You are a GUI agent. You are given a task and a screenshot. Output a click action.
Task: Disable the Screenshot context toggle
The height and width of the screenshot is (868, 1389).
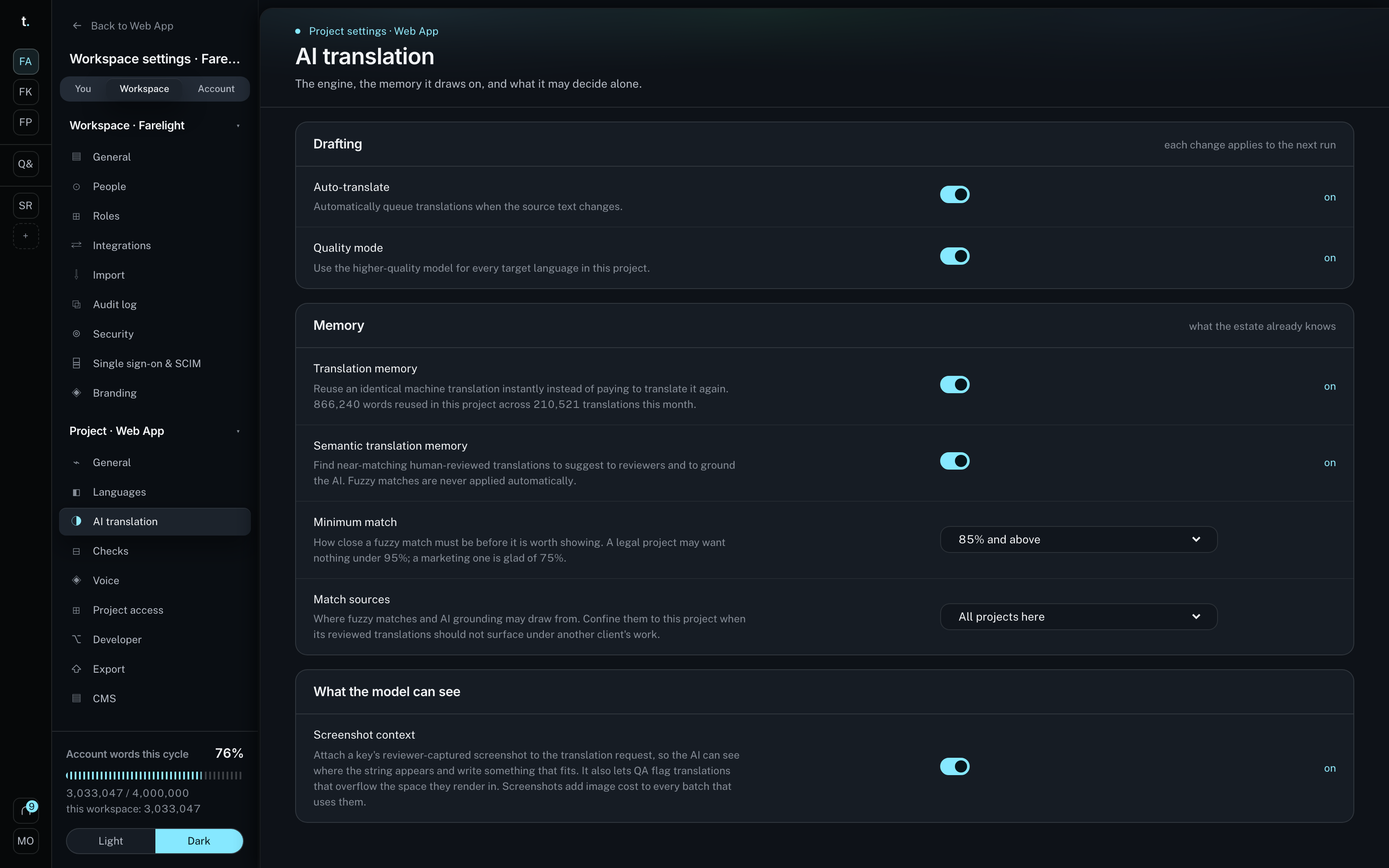[955, 766]
